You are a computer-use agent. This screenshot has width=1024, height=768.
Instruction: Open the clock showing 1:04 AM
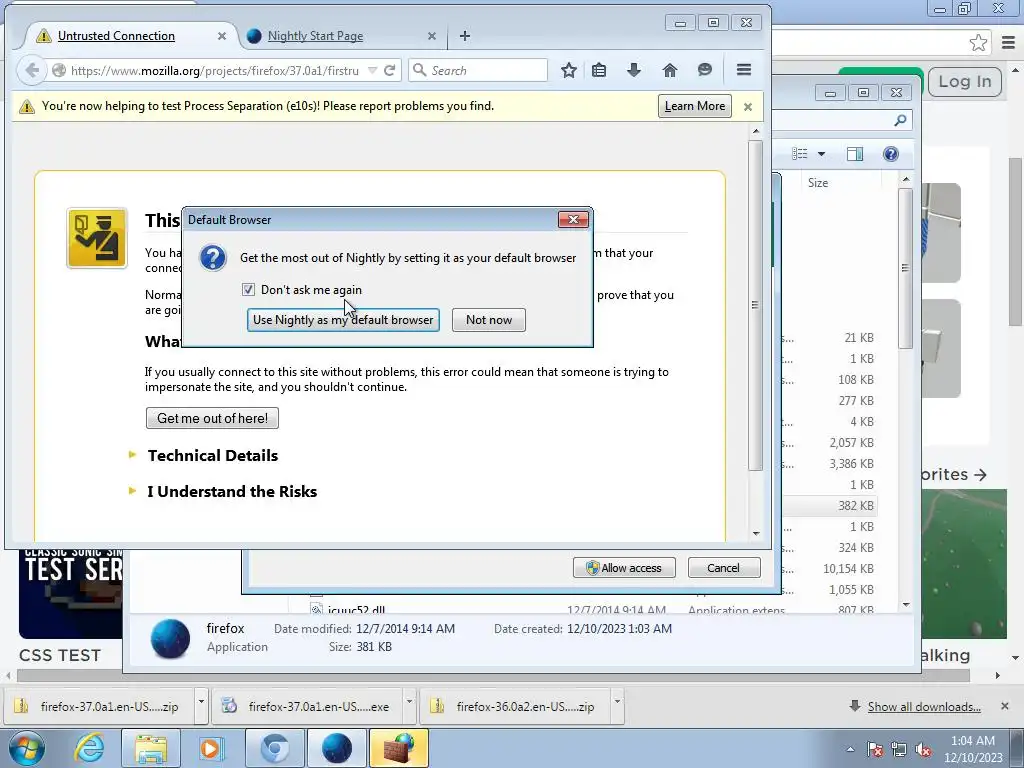coord(972,749)
